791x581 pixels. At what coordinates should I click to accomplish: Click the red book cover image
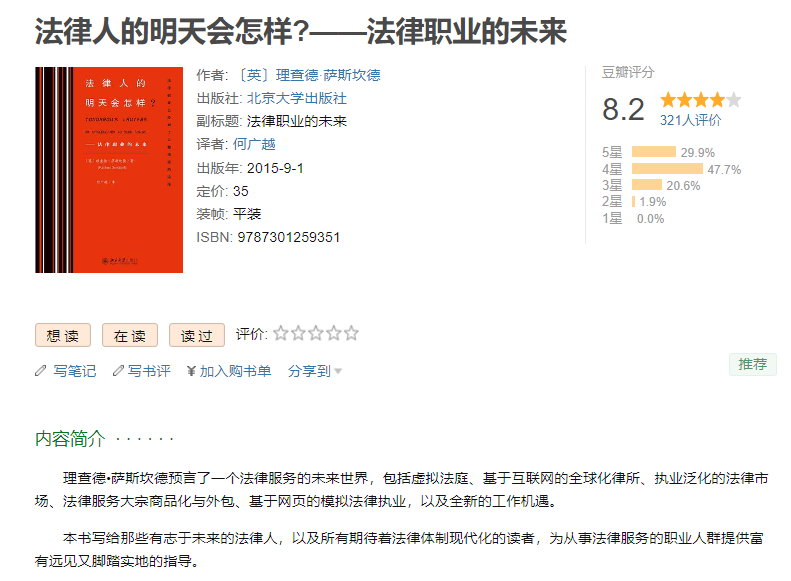pos(109,170)
